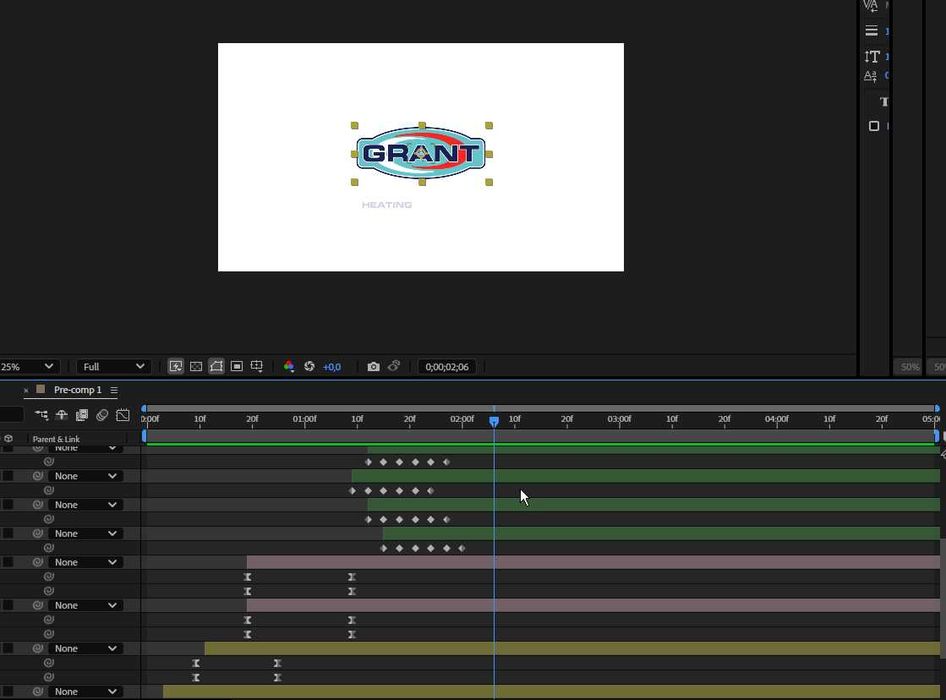
Task: Enable Motion Blur in the timeline
Action: [x=102, y=415]
